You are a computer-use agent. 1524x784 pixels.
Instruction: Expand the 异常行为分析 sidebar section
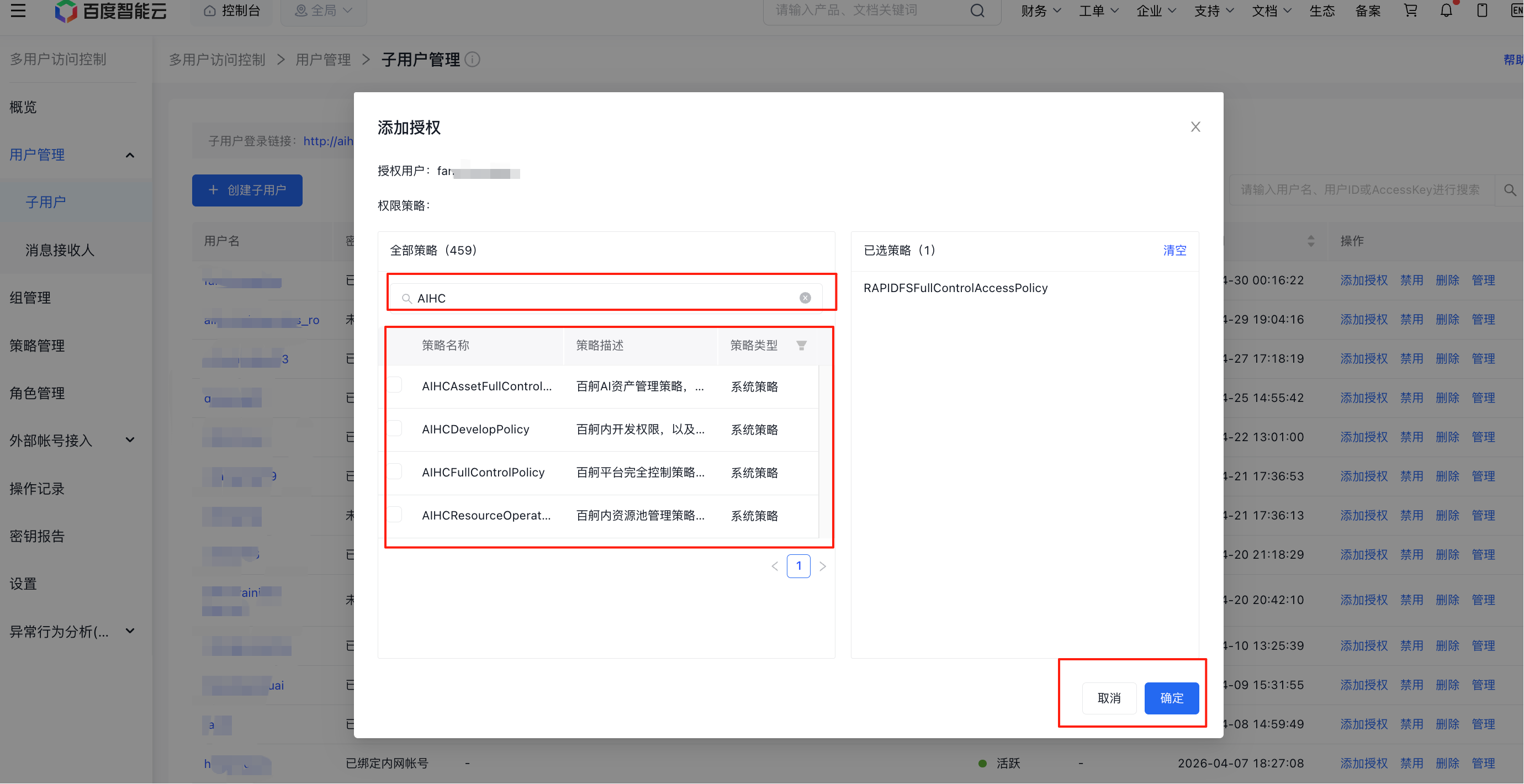pos(130,632)
